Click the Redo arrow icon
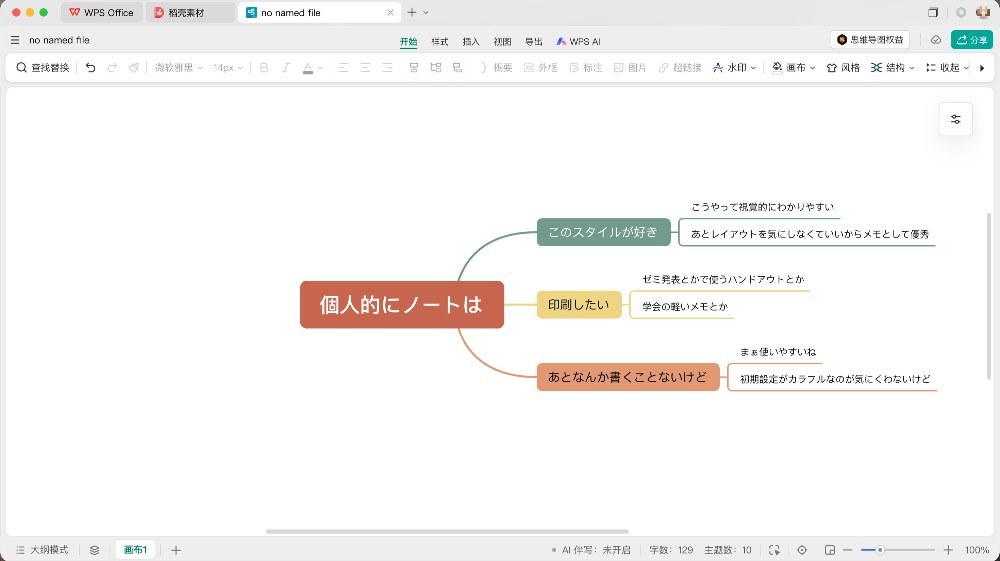The image size is (1000, 561). point(112,68)
